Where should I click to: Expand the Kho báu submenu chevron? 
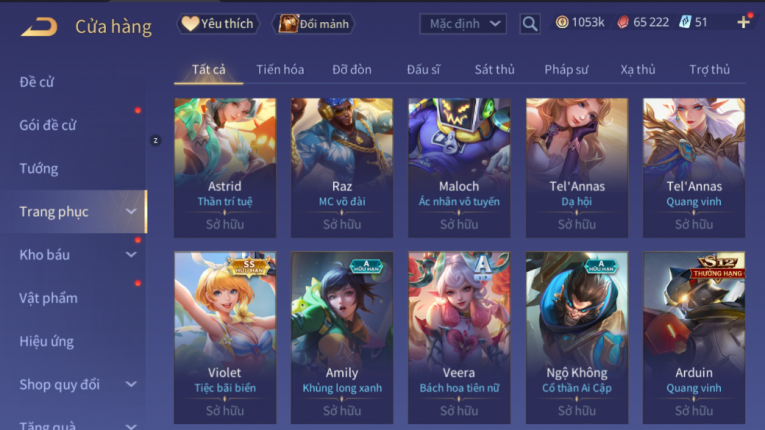(131, 255)
